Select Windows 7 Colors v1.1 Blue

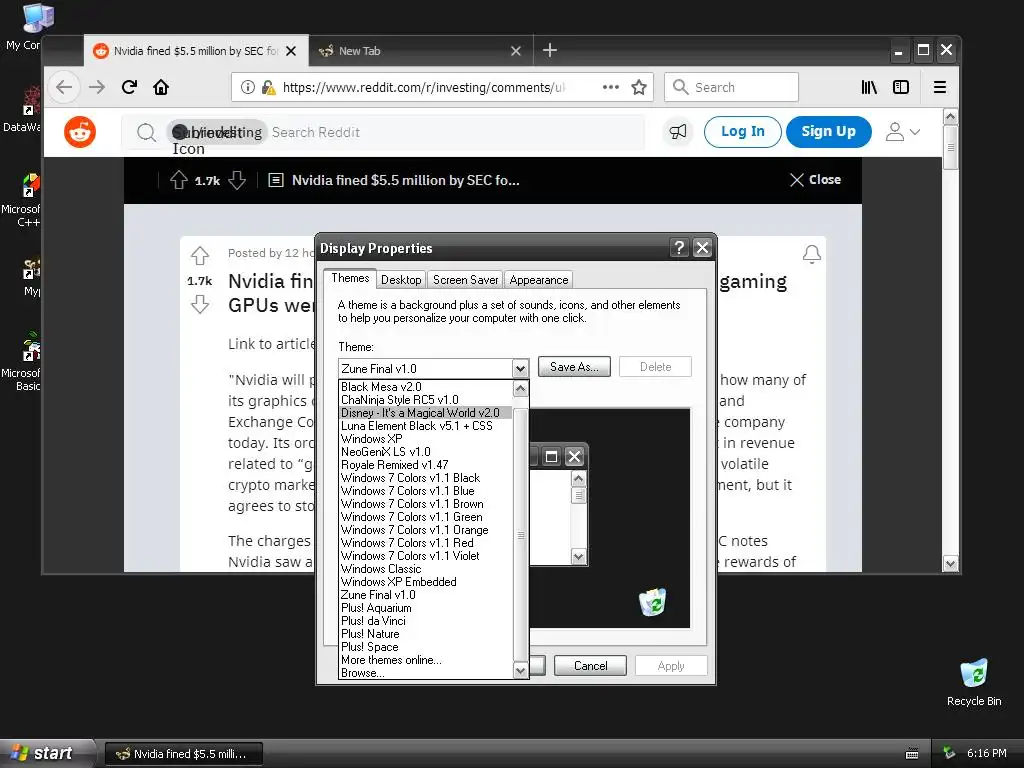pos(425,491)
